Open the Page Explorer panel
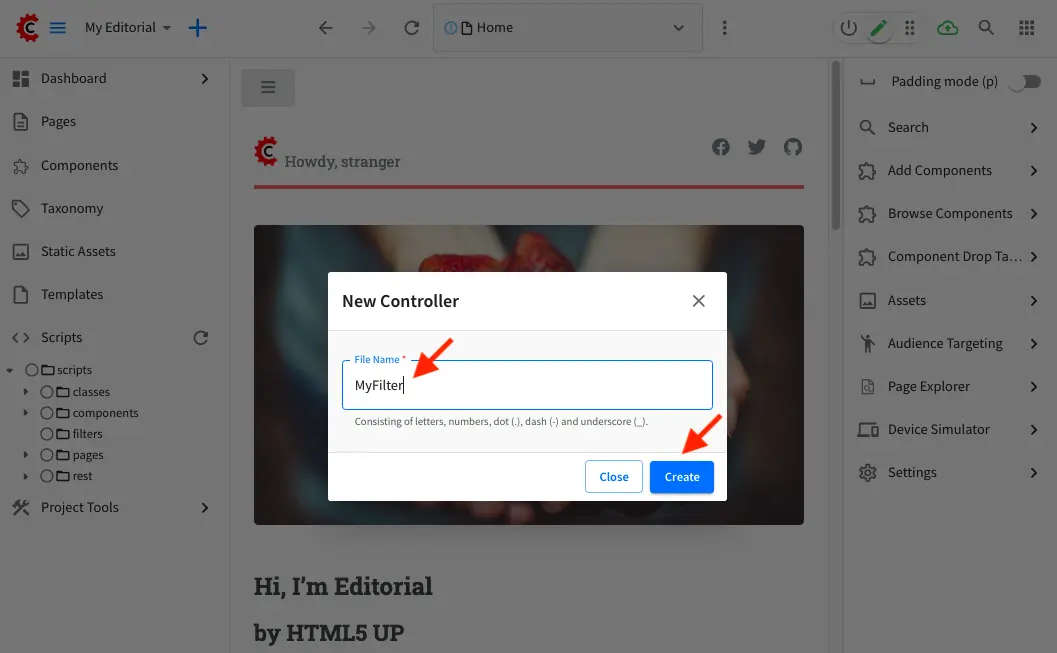The image size is (1057, 653). [949, 387]
